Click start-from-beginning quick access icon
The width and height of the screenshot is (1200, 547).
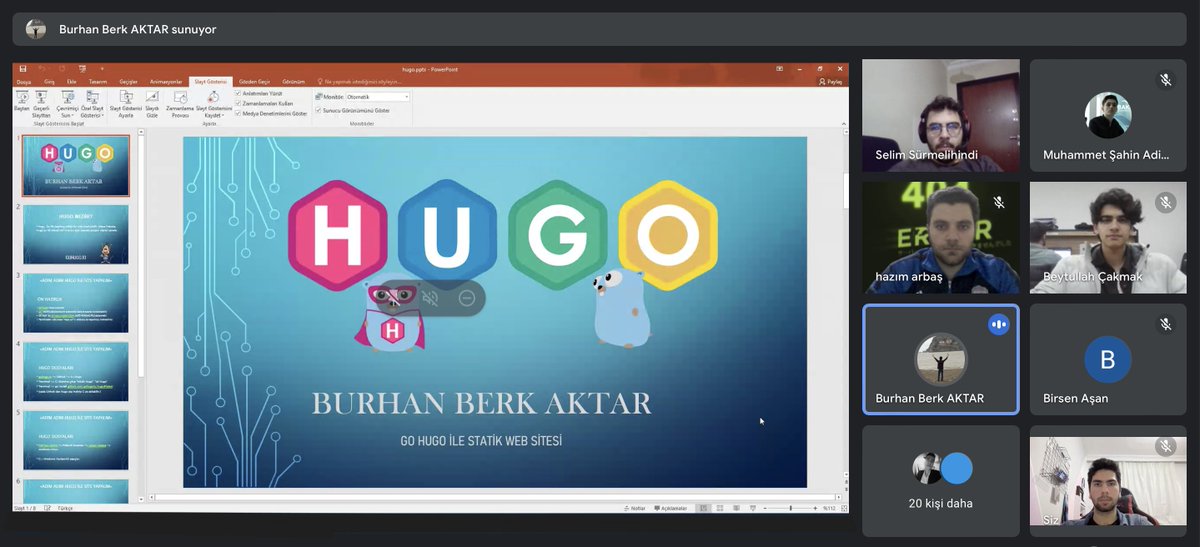(x=82, y=69)
